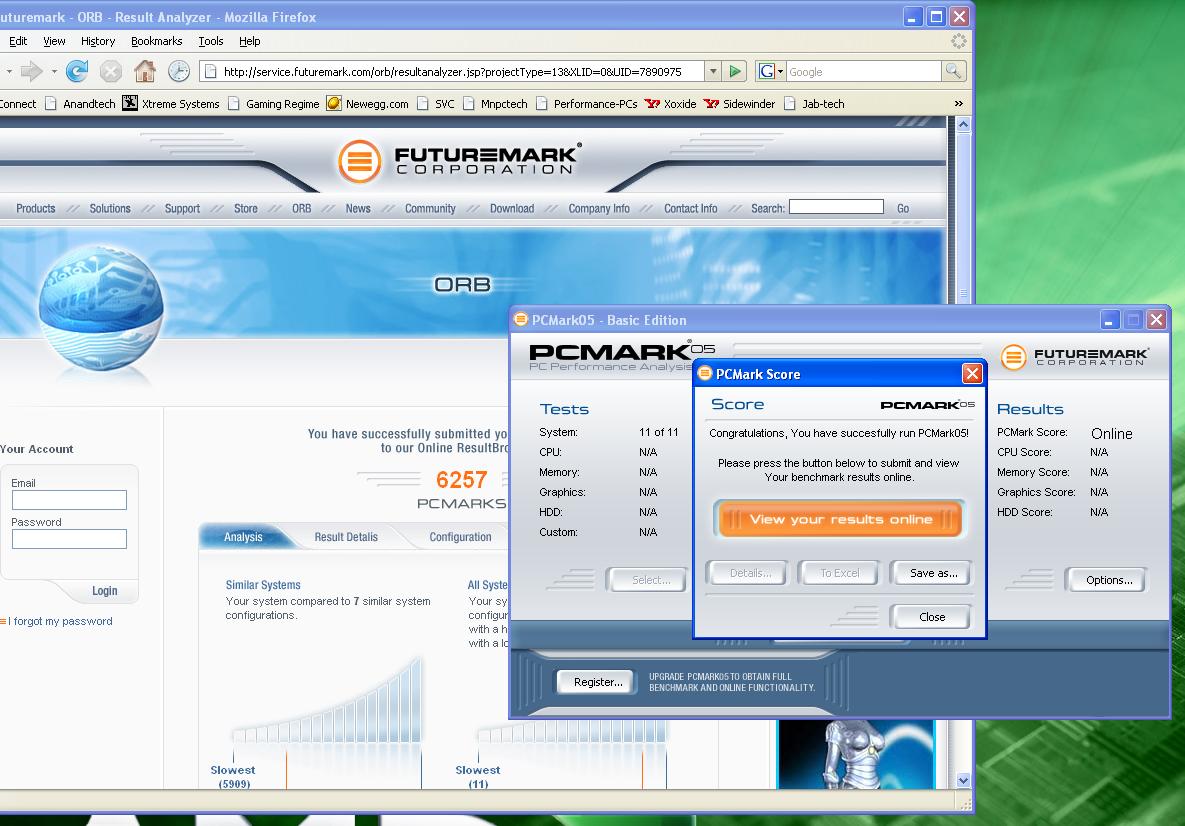Click the website Search text field
1185x826 pixels.
(x=837, y=207)
